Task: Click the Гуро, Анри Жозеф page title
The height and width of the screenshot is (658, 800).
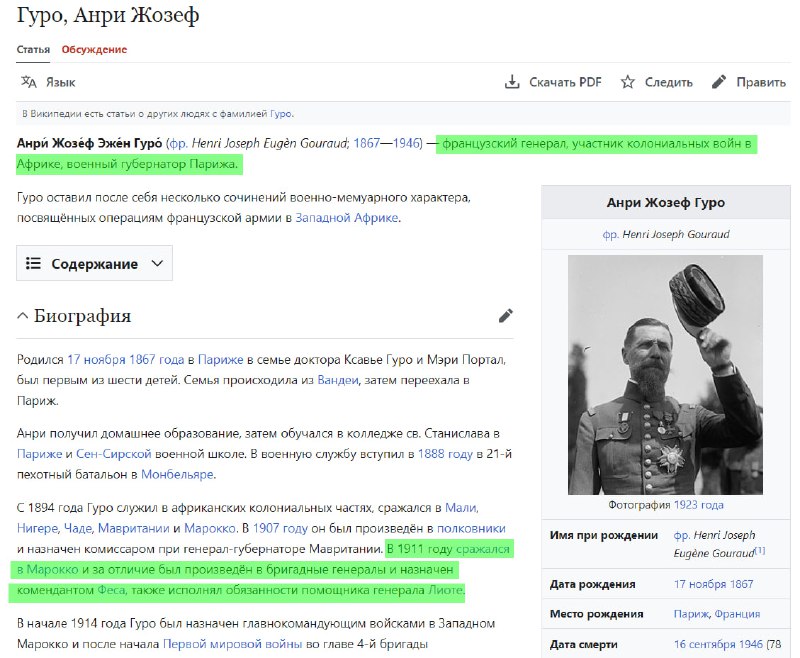Action: click(108, 15)
